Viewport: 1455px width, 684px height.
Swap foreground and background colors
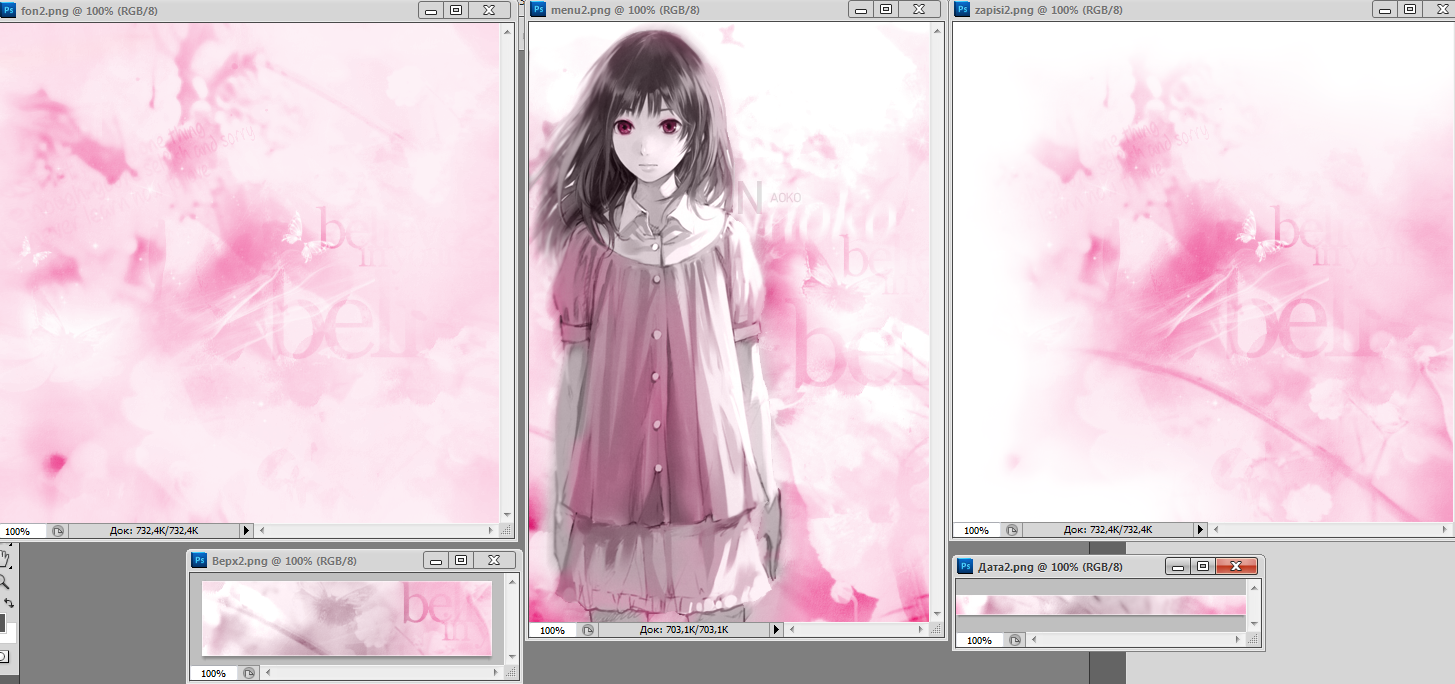8,603
